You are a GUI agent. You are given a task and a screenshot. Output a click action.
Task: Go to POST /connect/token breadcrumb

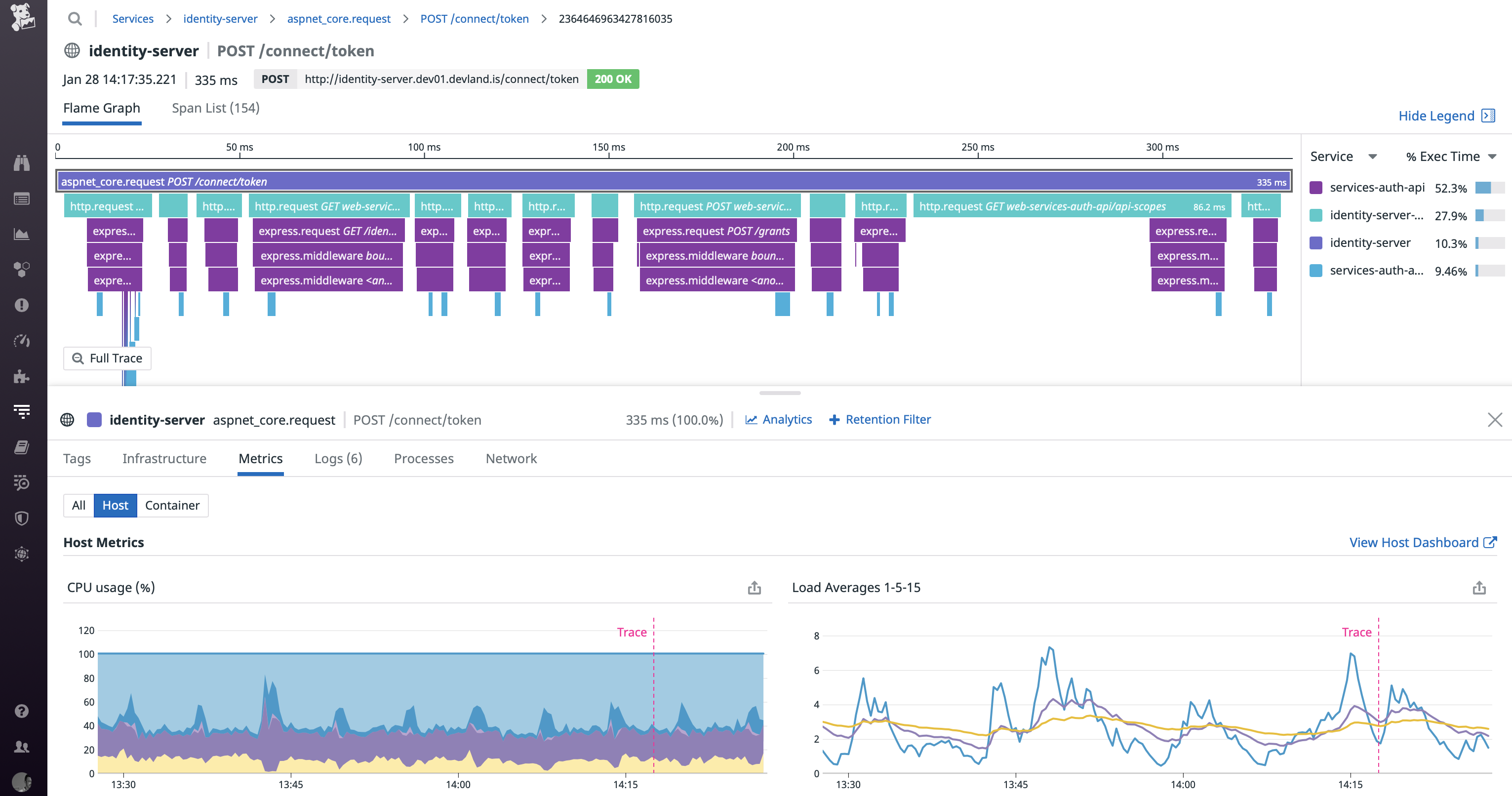coord(474,19)
